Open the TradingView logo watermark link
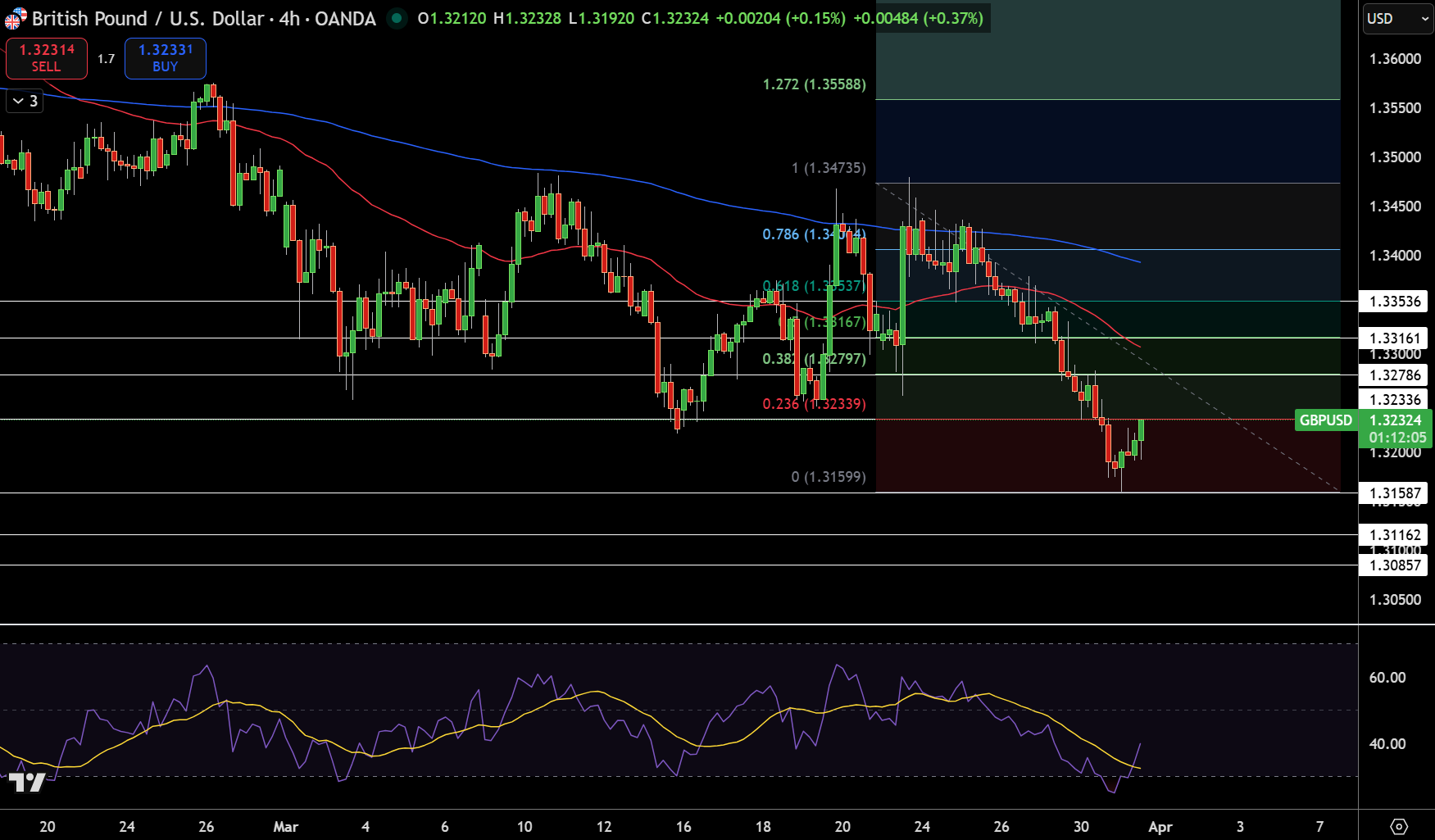The image size is (1435, 840). pos(26,783)
